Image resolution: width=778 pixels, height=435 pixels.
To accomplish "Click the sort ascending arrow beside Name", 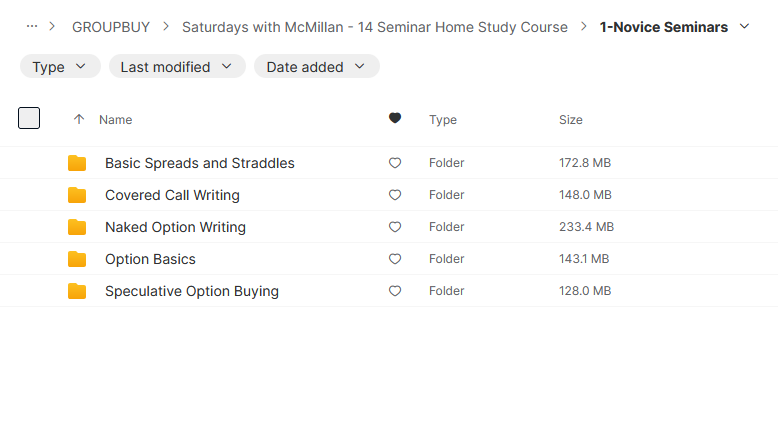I will click(79, 119).
